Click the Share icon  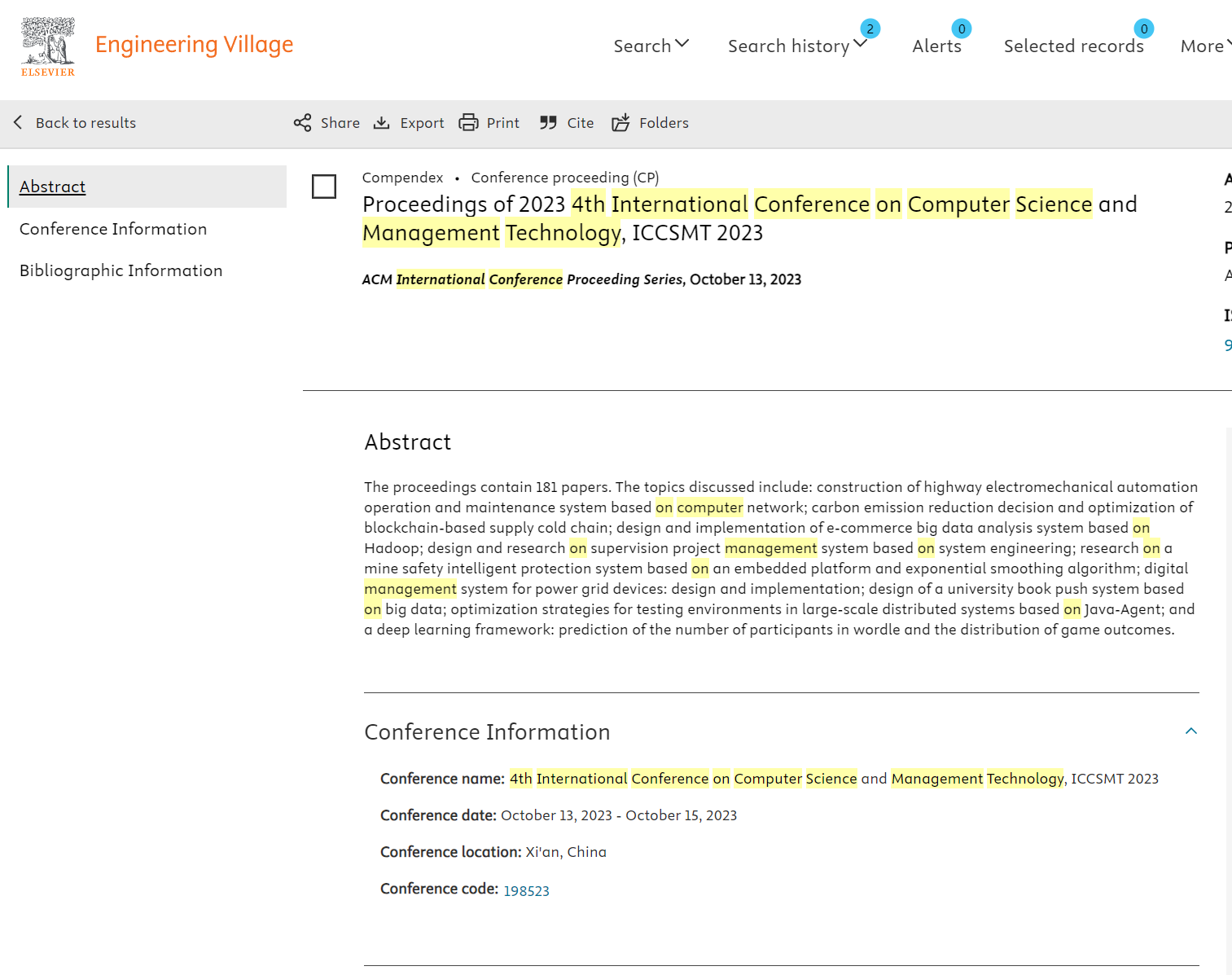coord(303,123)
